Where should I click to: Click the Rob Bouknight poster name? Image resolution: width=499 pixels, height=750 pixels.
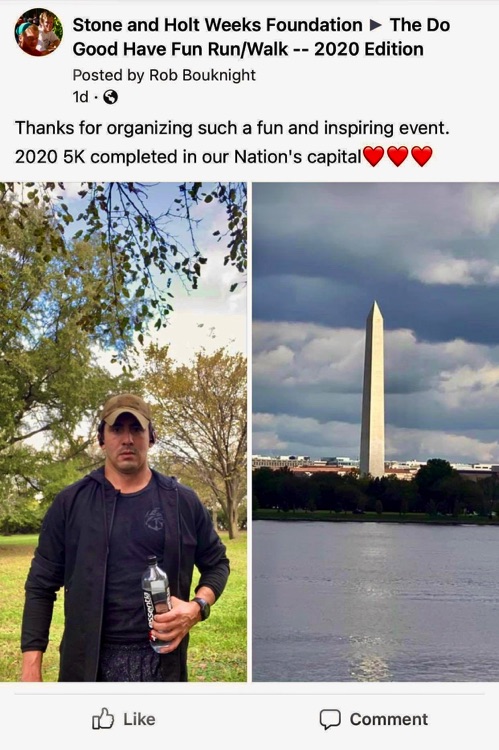(x=202, y=75)
